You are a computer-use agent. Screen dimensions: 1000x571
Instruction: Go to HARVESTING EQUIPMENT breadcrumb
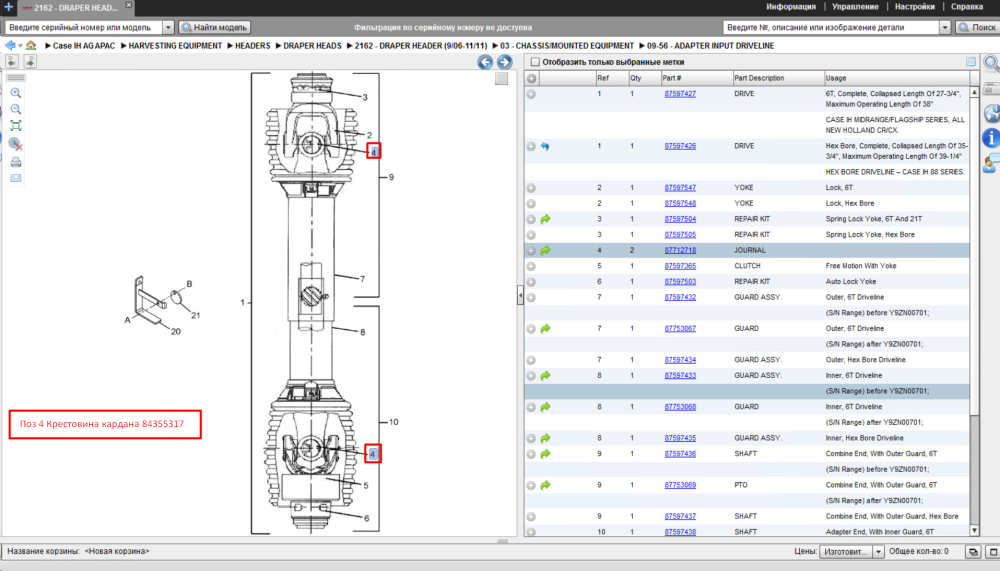[175, 46]
